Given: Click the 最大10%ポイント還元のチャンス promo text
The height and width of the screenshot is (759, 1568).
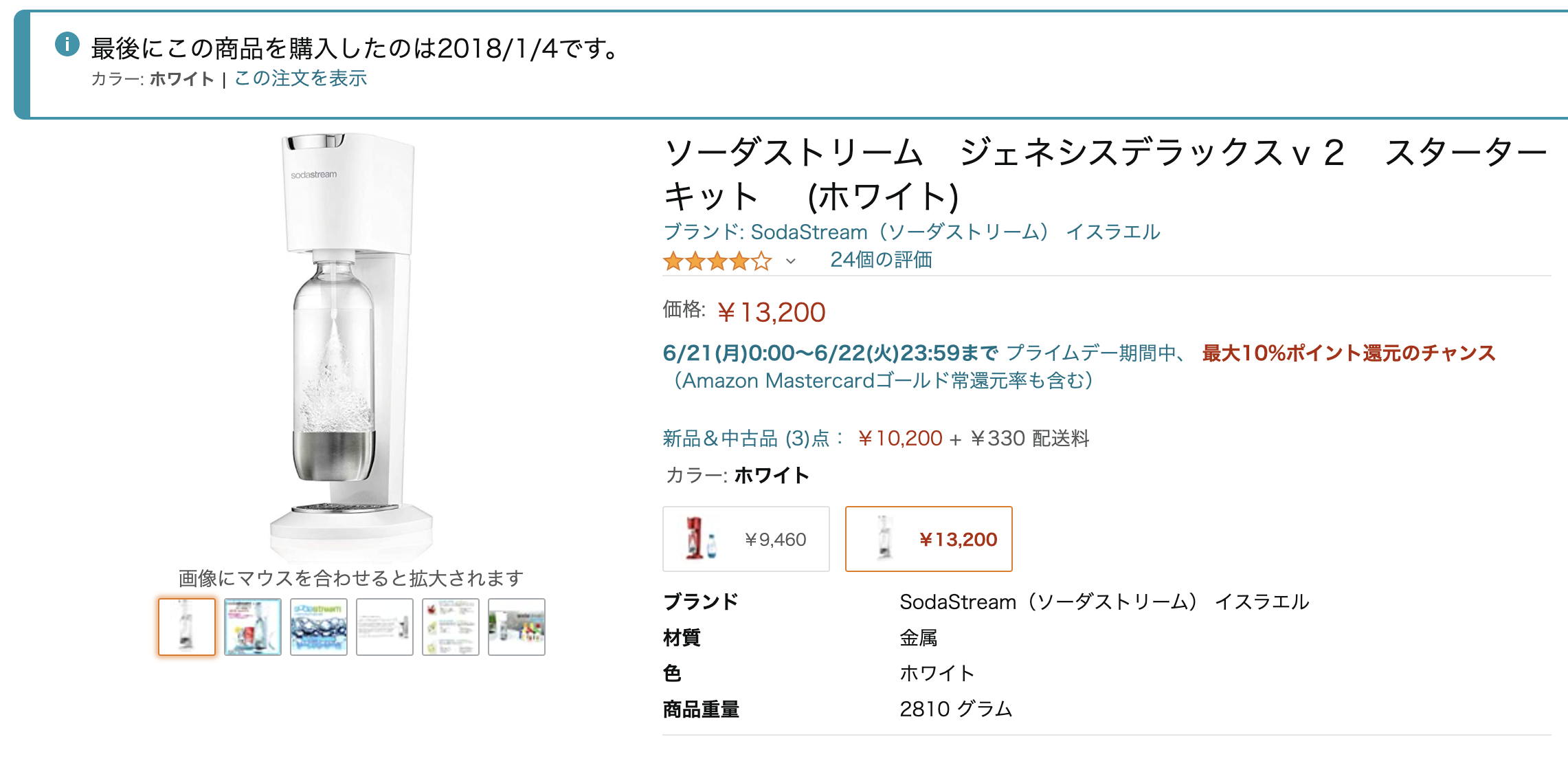Looking at the screenshot, I should click(1348, 353).
